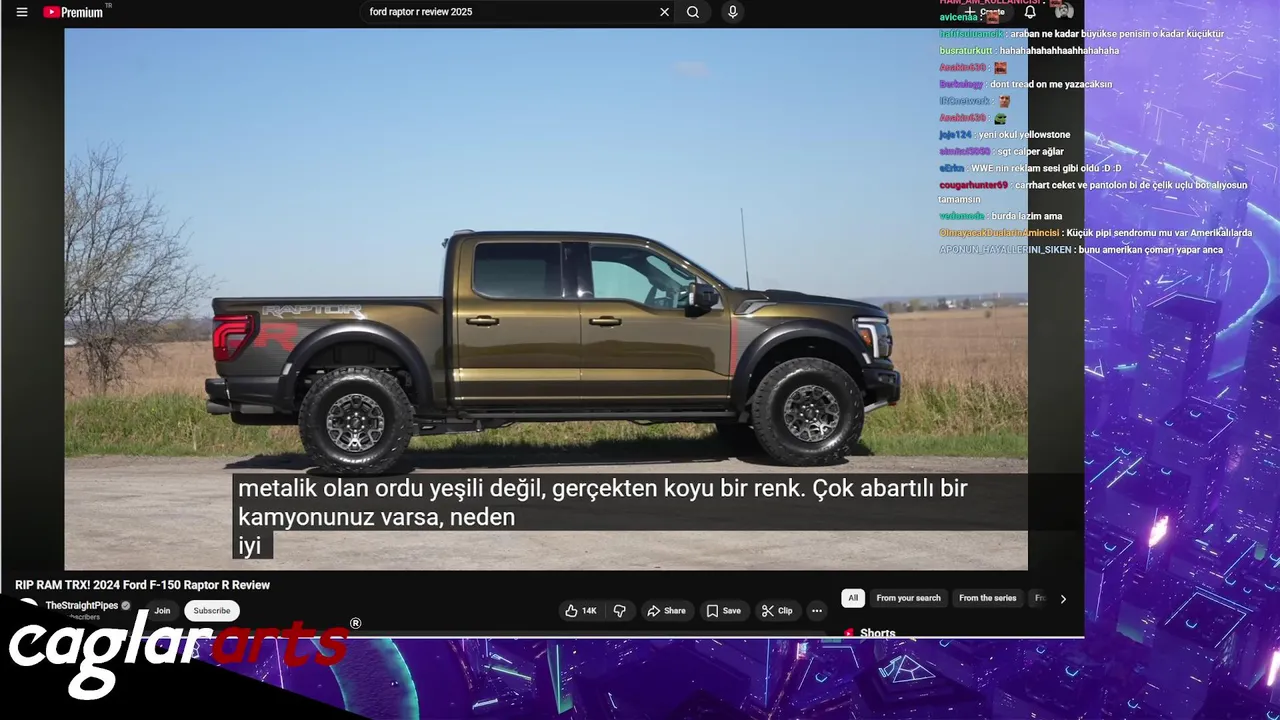1280x720 pixels.
Task: Click the Ford Raptor R video player
Action: point(546,299)
